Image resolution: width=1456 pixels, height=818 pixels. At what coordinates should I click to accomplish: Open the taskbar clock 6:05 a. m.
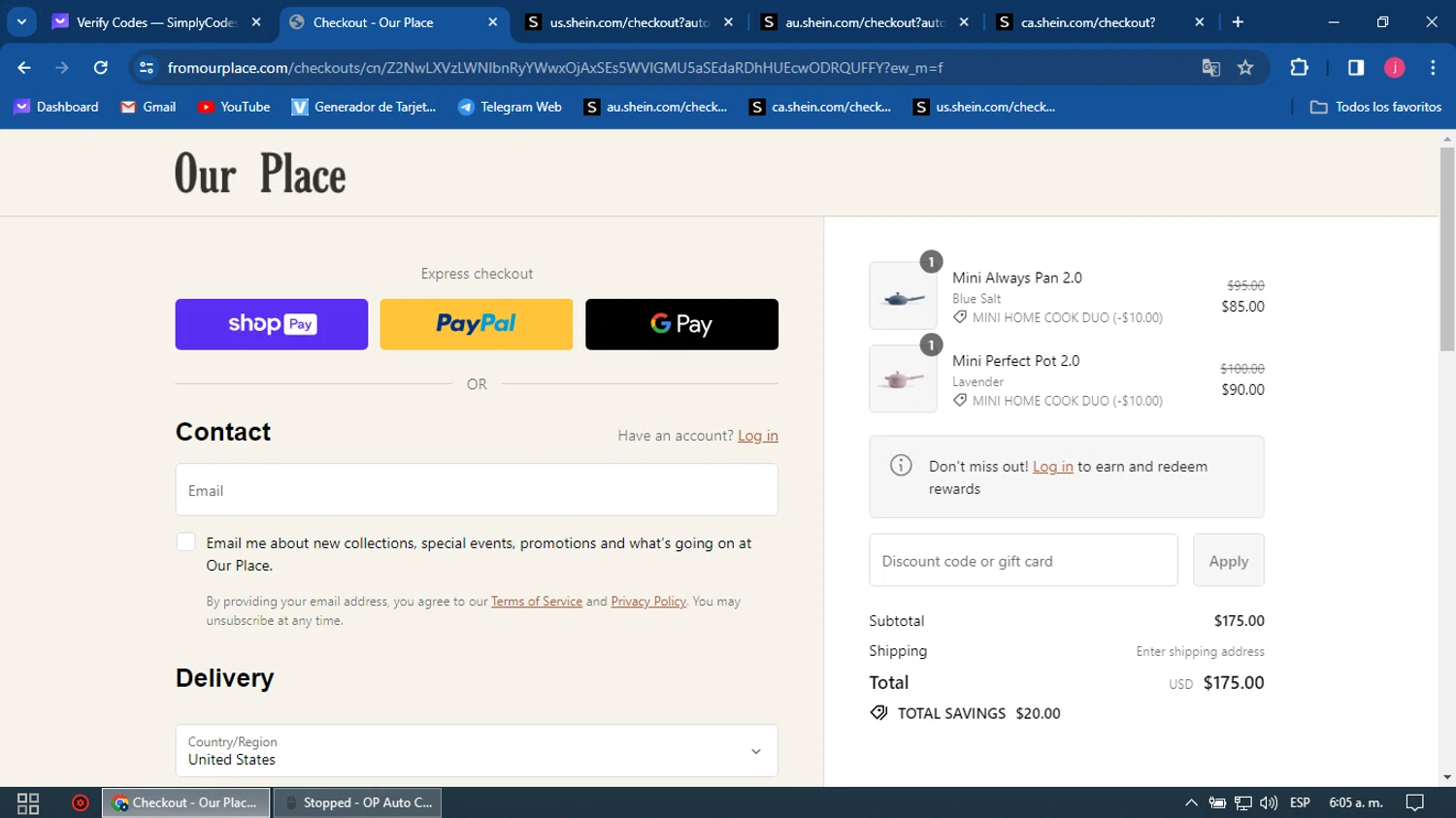click(1356, 802)
